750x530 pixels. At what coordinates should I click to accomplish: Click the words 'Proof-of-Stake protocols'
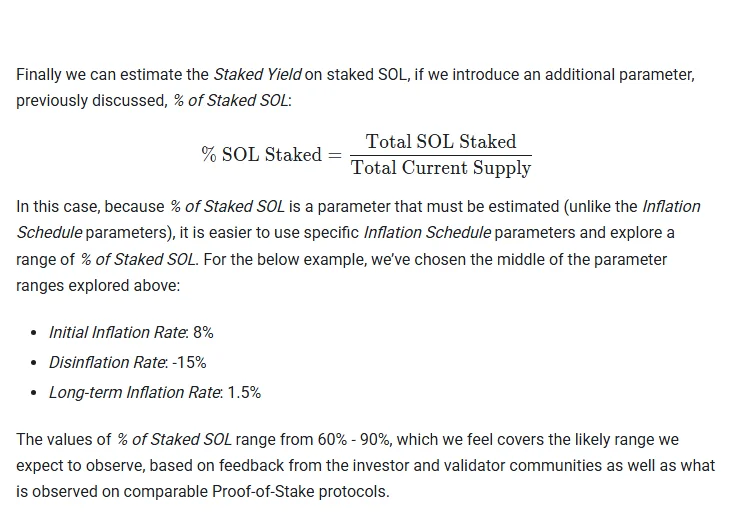(300, 491)
